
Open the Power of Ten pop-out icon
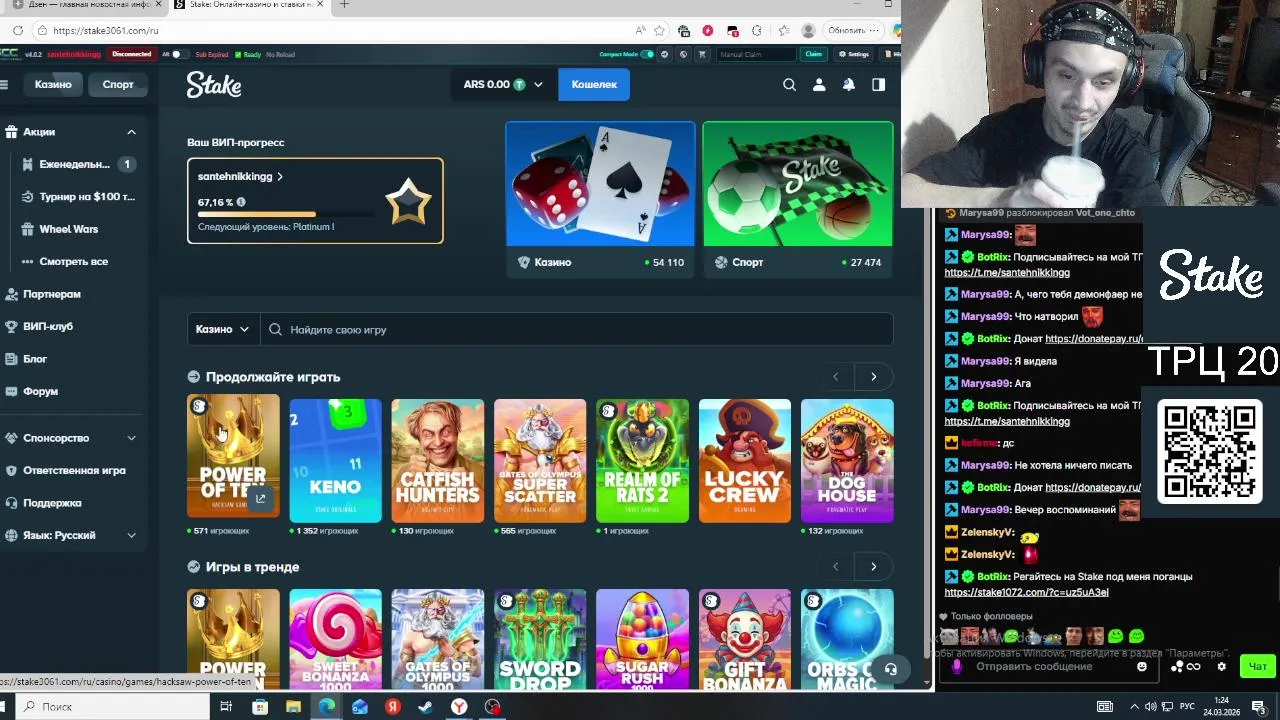260,498
